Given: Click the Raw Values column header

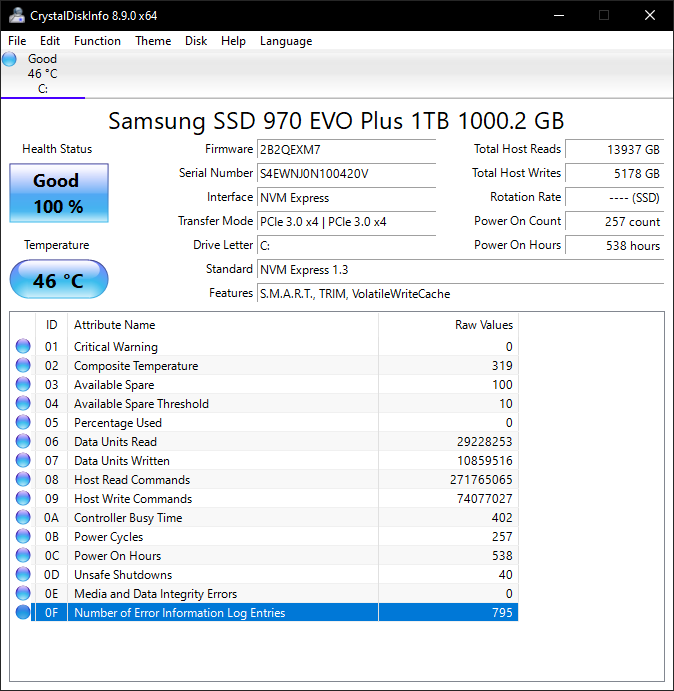Looking at the screenshot, I should click(x=448, y=325).
